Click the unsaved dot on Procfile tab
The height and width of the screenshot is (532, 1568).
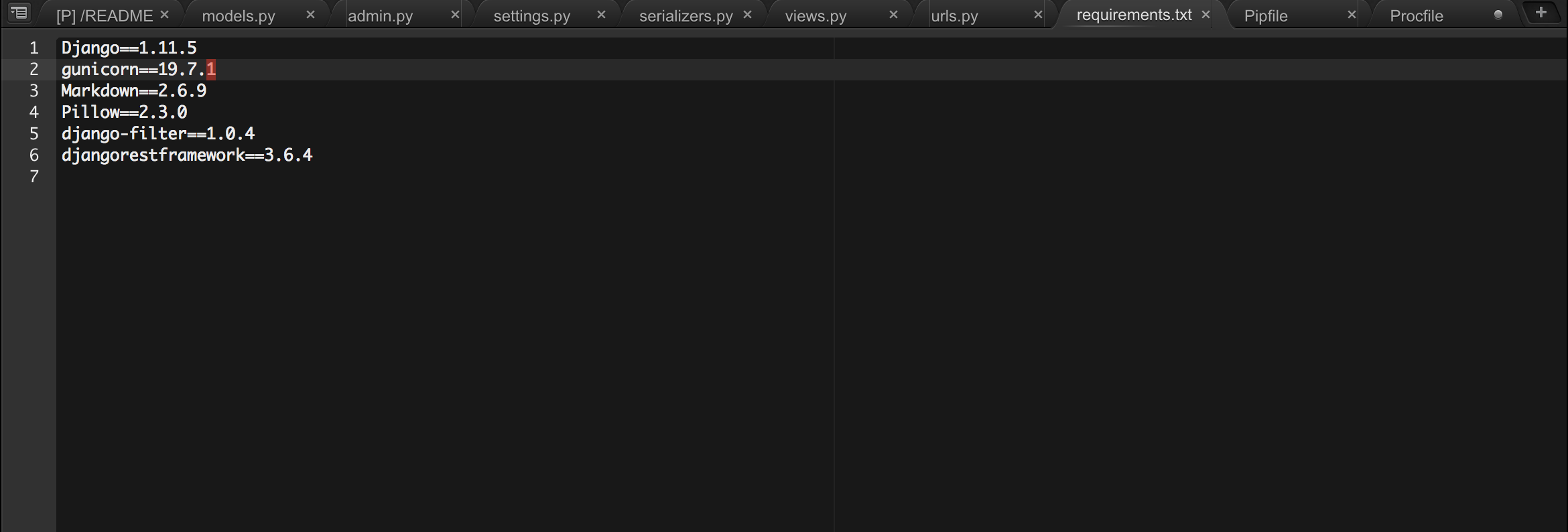pyautogui.click(x=1498, y=15)
